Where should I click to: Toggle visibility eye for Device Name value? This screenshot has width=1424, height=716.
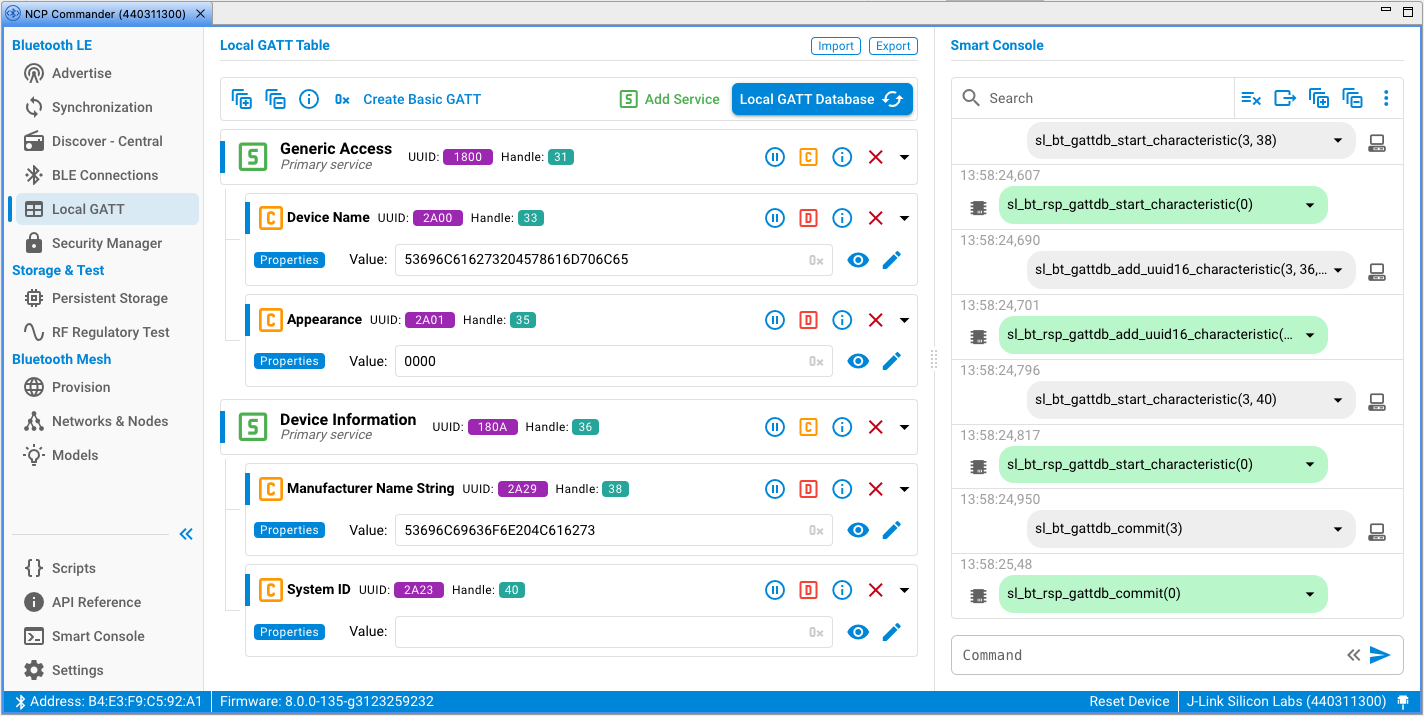coord(858,260)
